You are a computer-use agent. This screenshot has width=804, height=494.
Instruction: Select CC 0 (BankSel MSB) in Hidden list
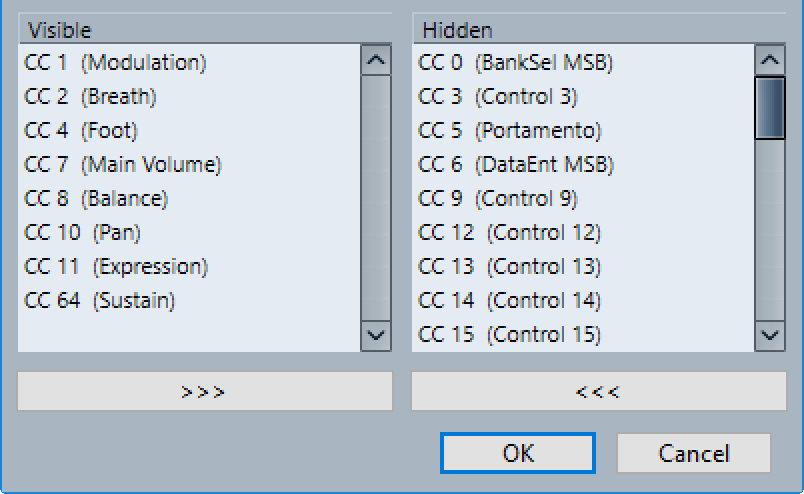tap(583, 63)
